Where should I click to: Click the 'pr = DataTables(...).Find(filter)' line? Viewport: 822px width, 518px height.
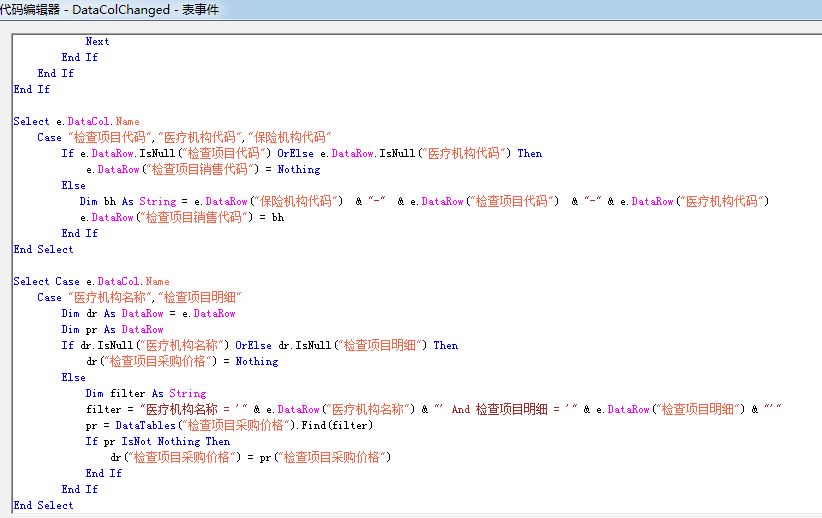click(x=230, y=425)
